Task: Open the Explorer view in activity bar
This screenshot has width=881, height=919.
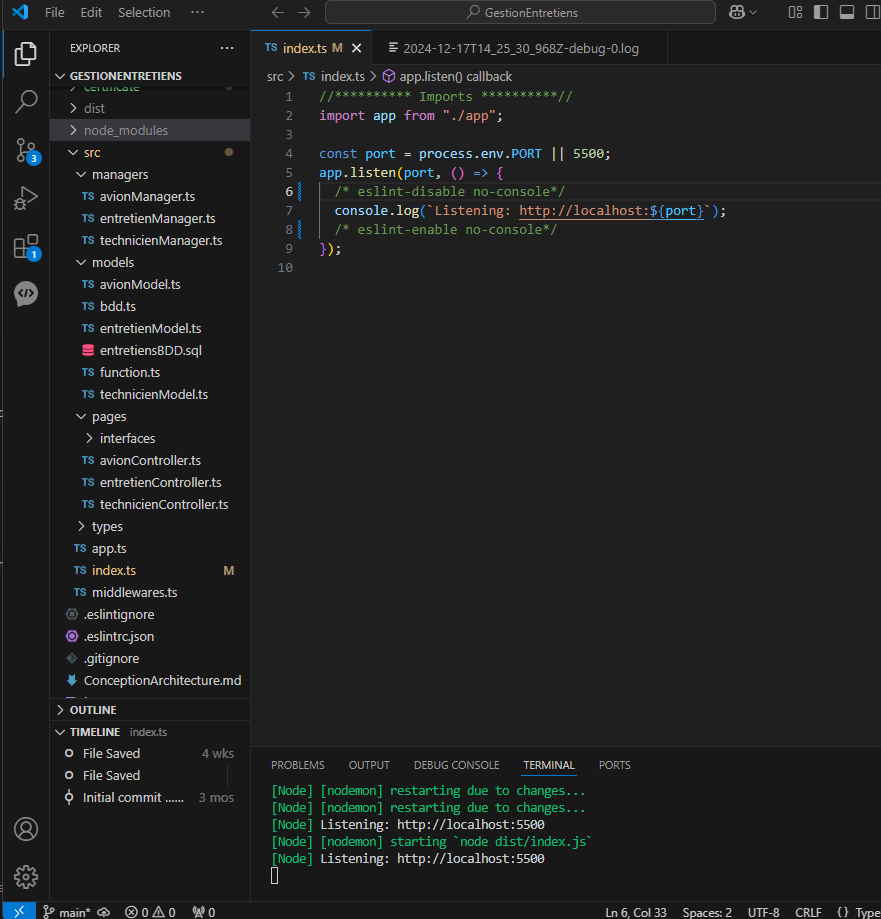Action: click(x=25, y=54)
